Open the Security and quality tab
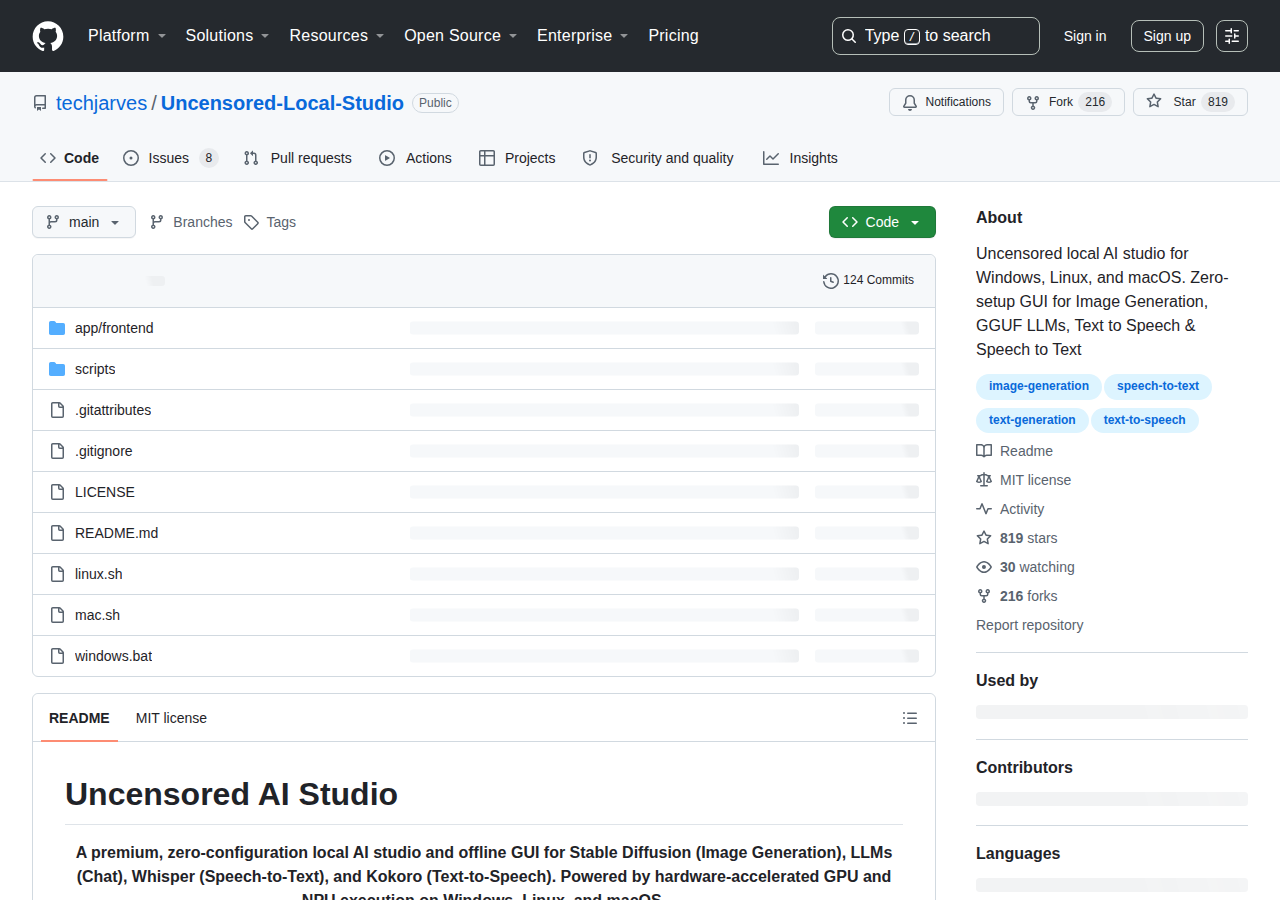The width and height of the screenshot is (1280, 900). [x=658, y=158]
